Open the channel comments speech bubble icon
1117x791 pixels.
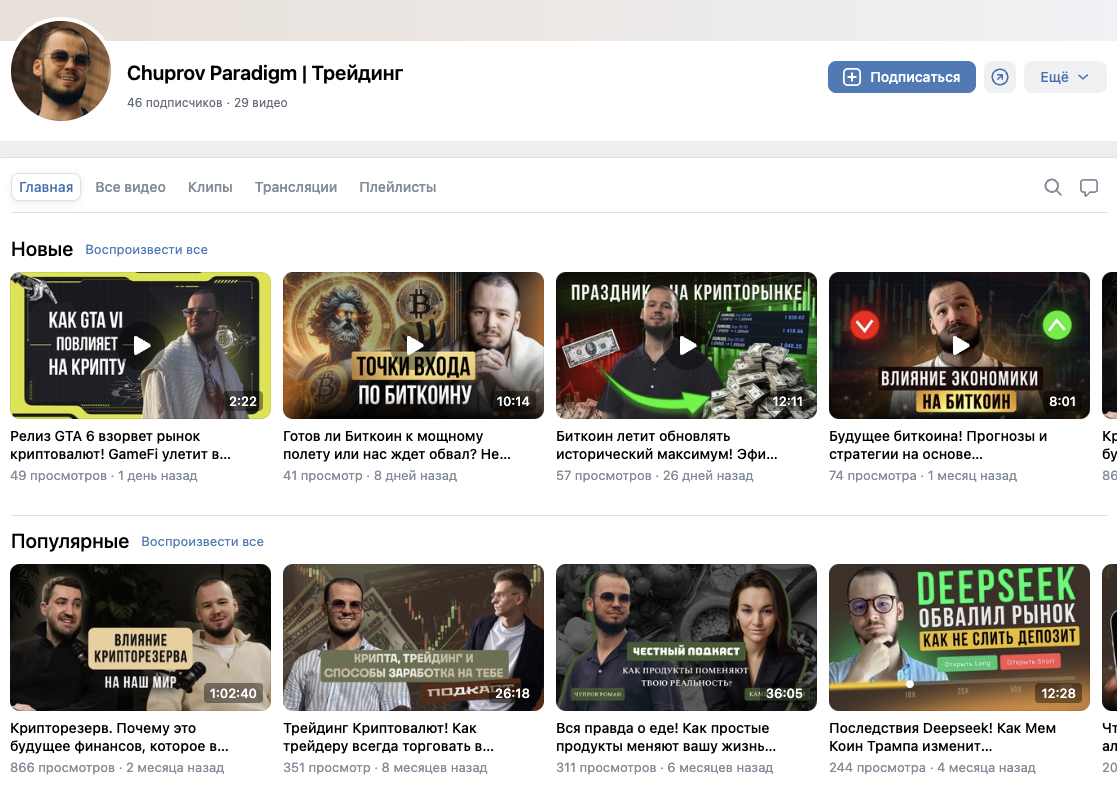pyautogui.click(x=1089, y=187)
